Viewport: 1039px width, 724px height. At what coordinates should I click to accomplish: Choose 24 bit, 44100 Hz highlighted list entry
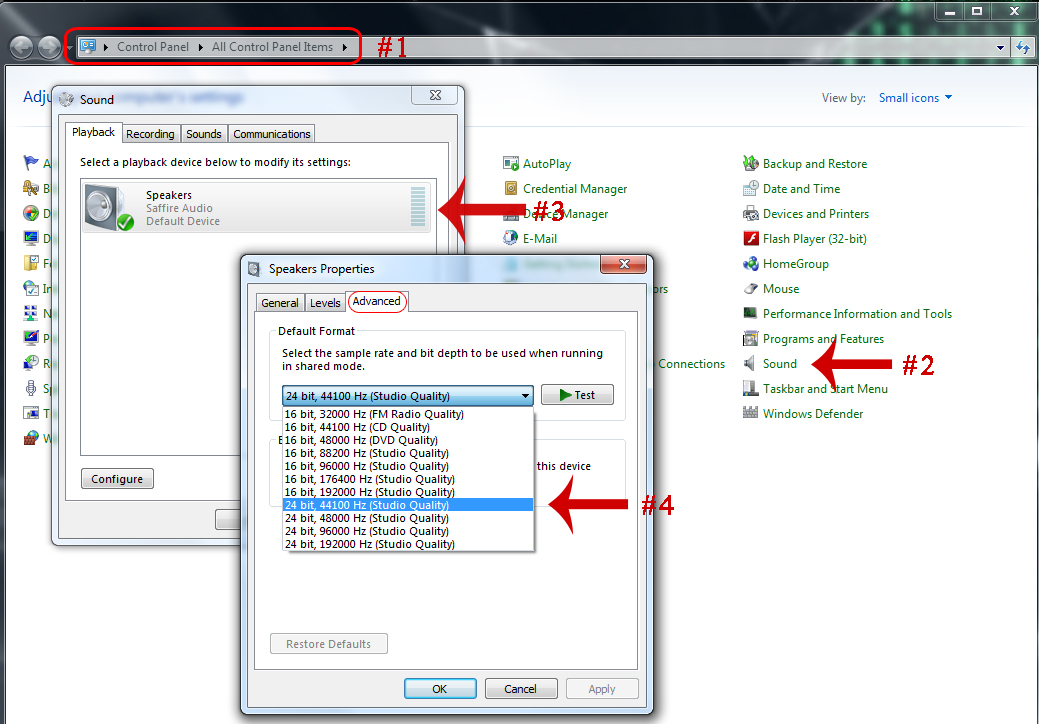click(x=408, y=505)
